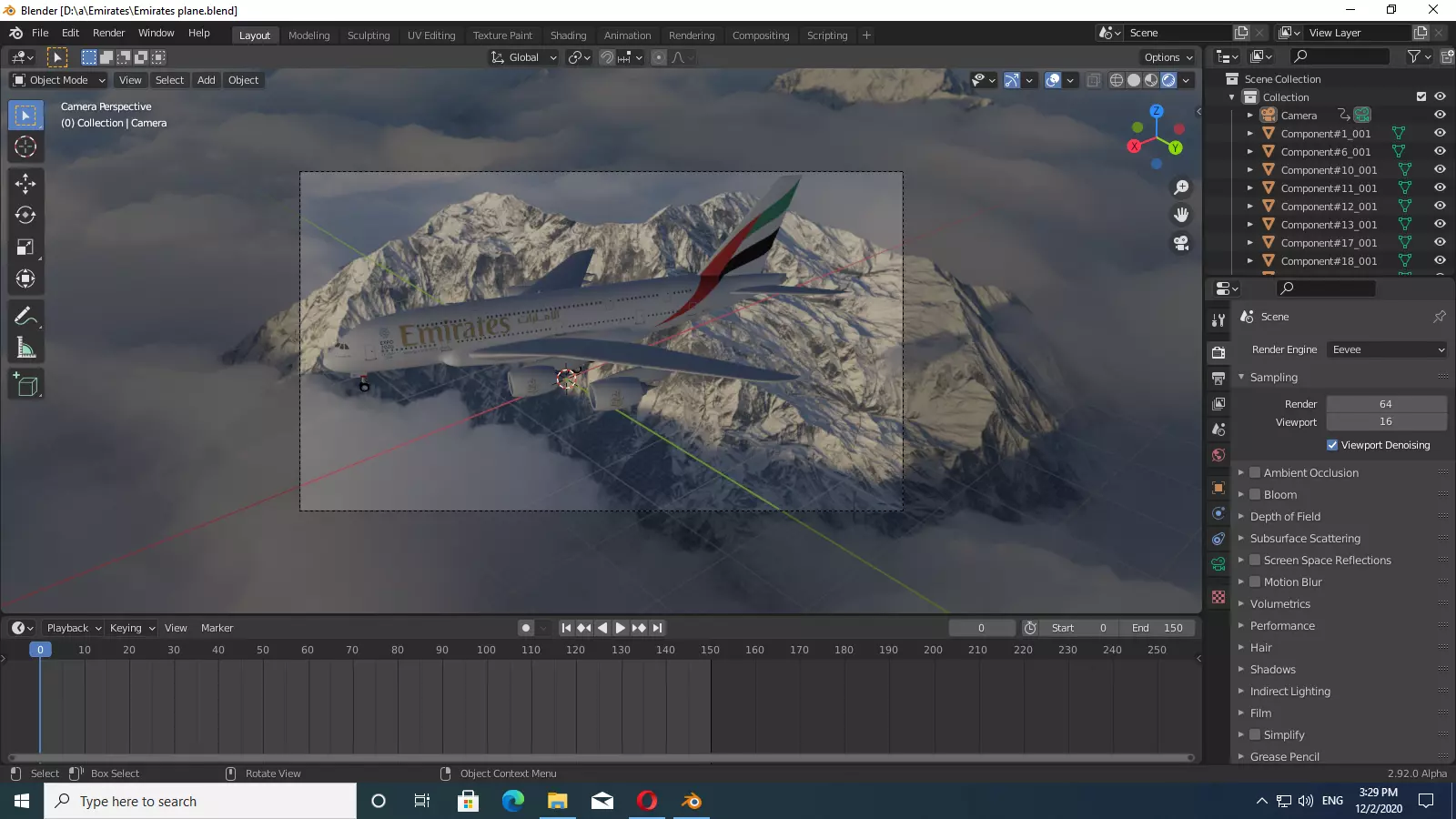Click the viewport zoom magnifier icon
1456x819 pixels.
click(1181, 187)
